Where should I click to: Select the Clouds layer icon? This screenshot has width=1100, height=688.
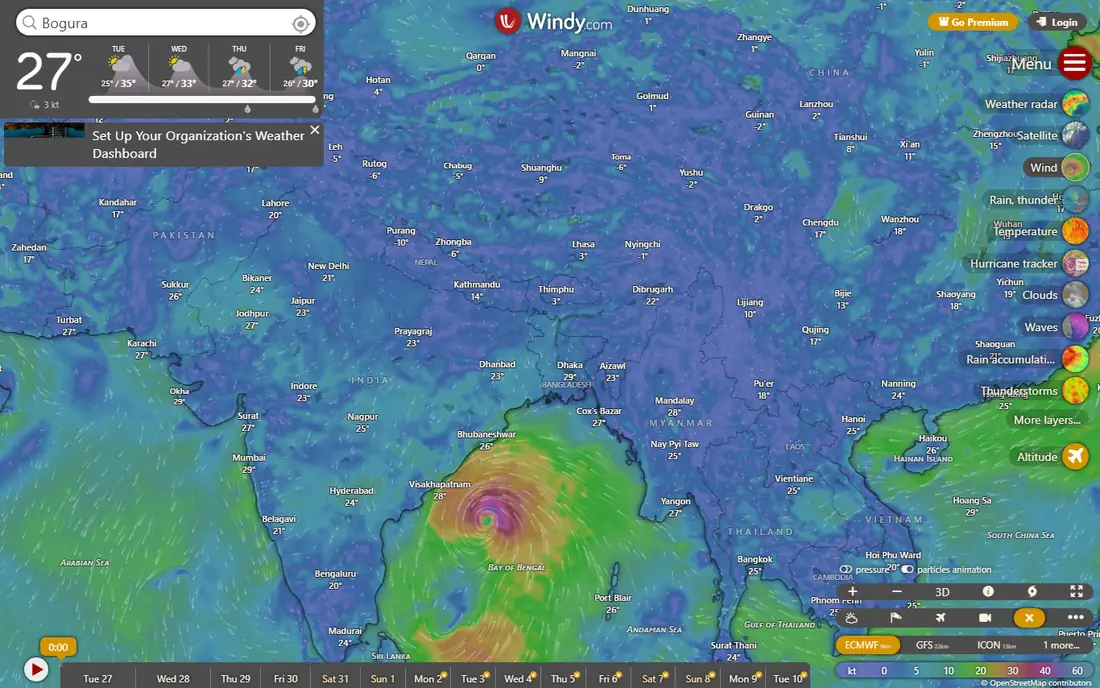(1075, 295)
